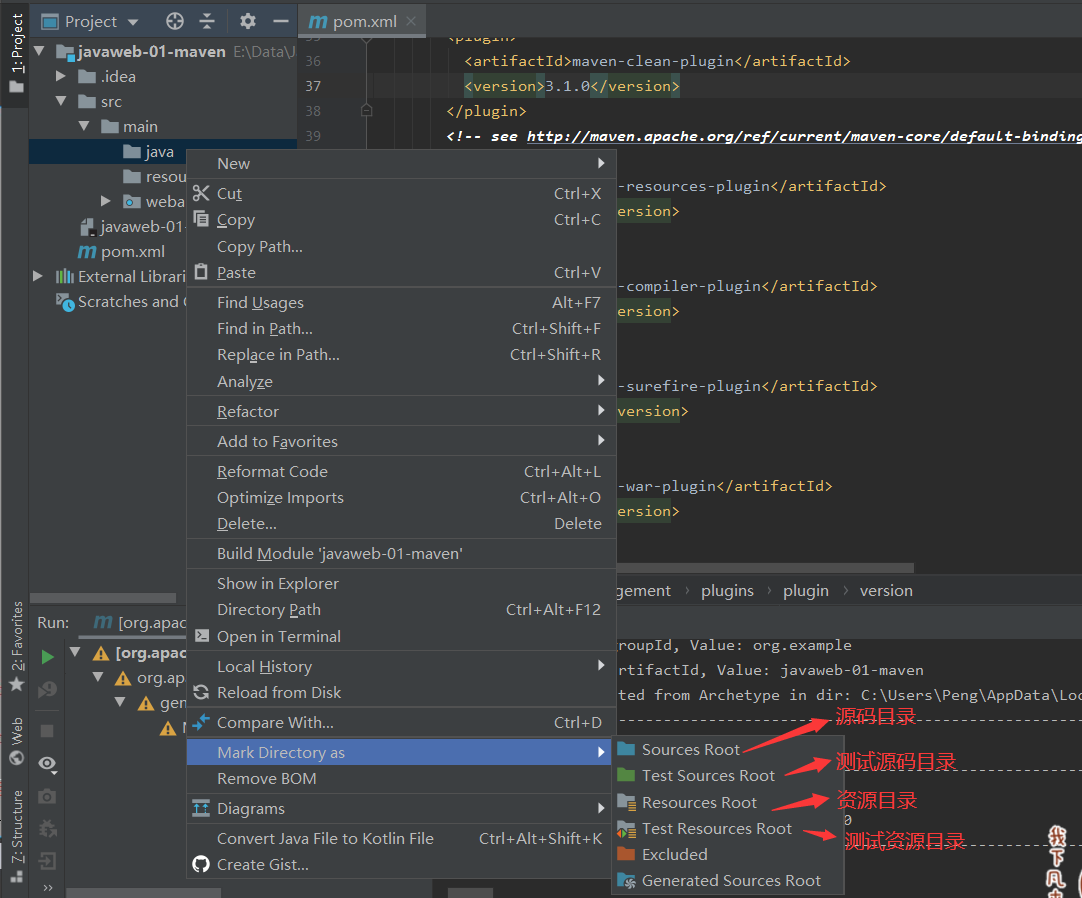Close the pom.xml editor tab
Screen dimensions: 1082x898
[411, 21]
